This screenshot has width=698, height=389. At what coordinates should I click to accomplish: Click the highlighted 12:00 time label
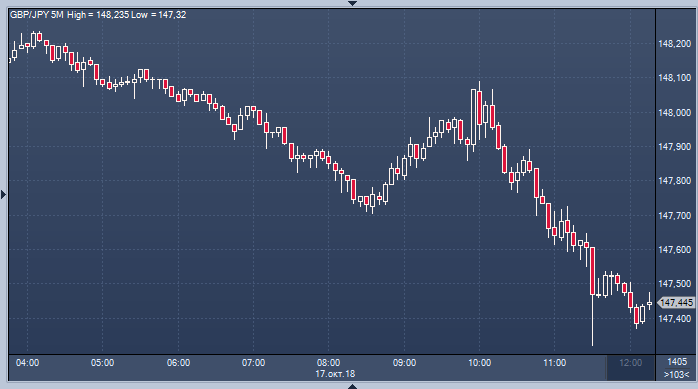631,363
